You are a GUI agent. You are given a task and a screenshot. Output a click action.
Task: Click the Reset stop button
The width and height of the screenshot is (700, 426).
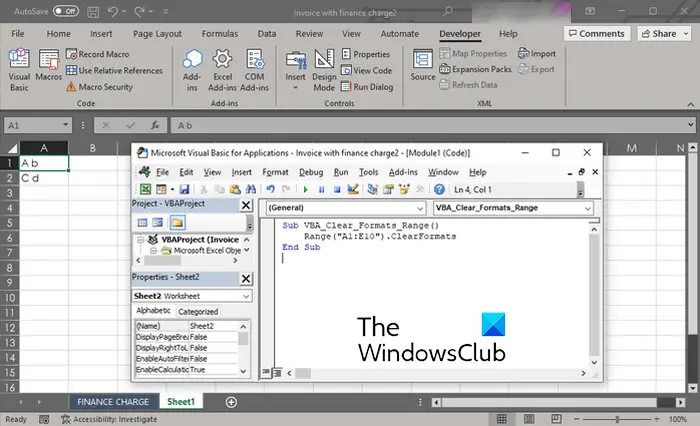click(337, 189)
